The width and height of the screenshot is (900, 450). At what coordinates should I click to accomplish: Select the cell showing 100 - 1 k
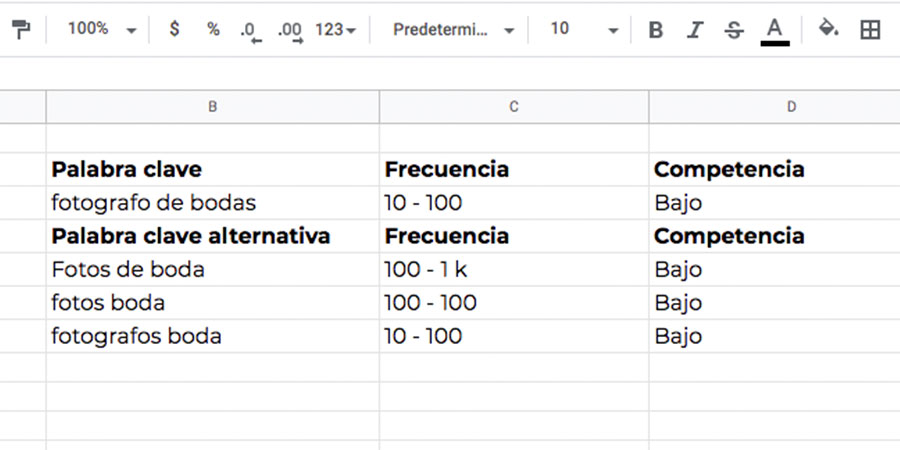(514, 269)
